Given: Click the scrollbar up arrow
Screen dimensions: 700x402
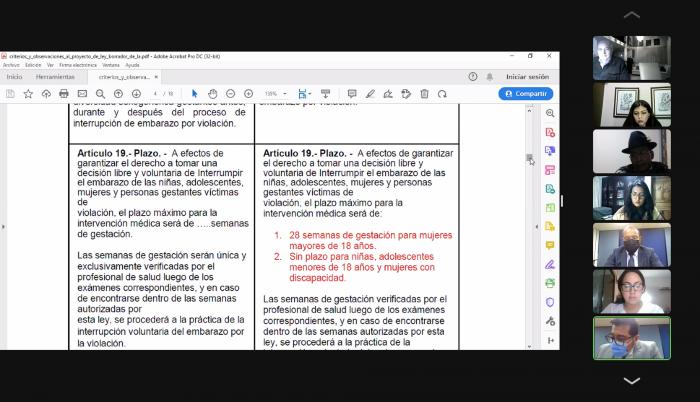Looking at the screenshot, I should click(x=529, y=110).
